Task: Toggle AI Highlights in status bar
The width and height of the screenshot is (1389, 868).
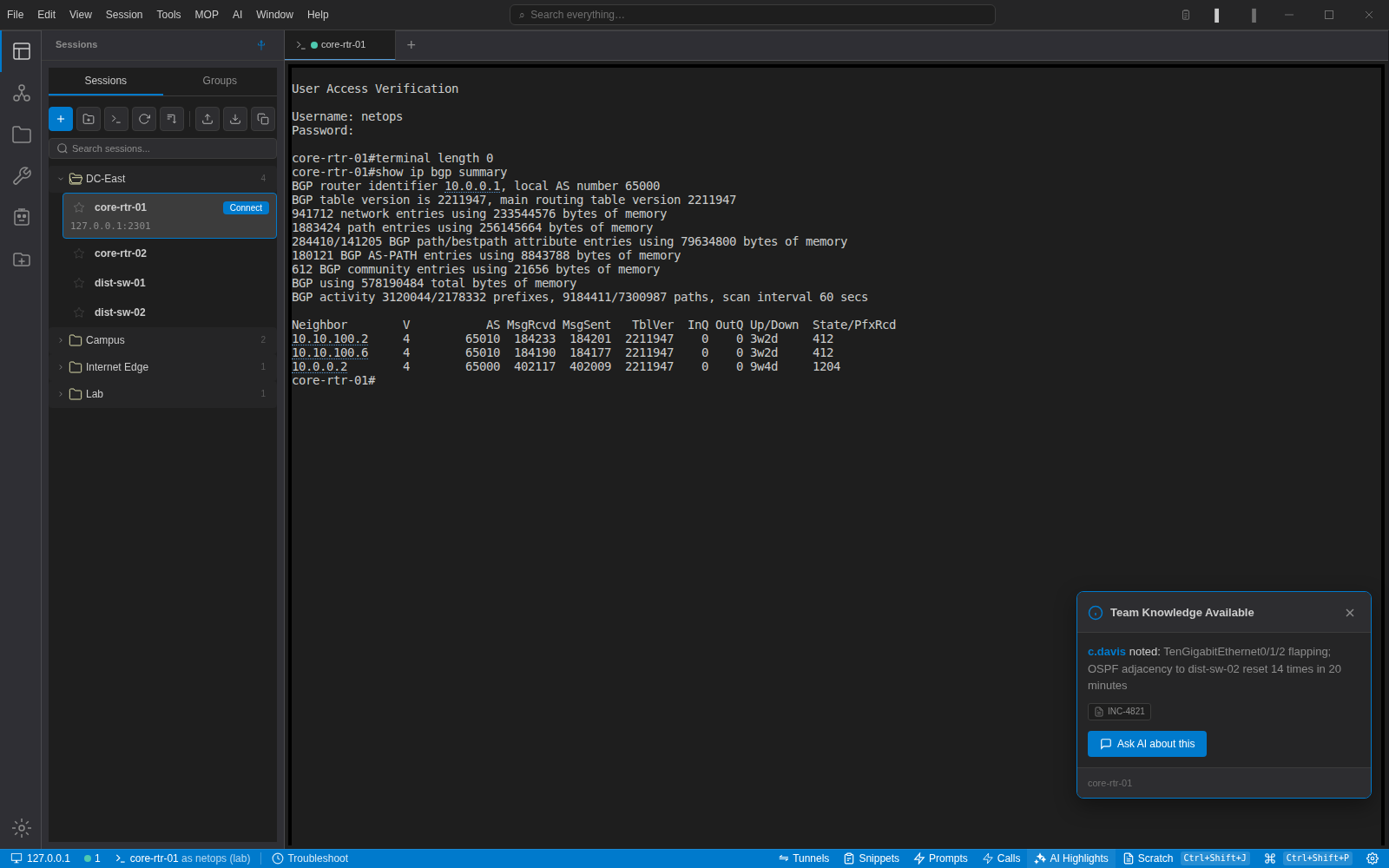Action: (1071, 858)
